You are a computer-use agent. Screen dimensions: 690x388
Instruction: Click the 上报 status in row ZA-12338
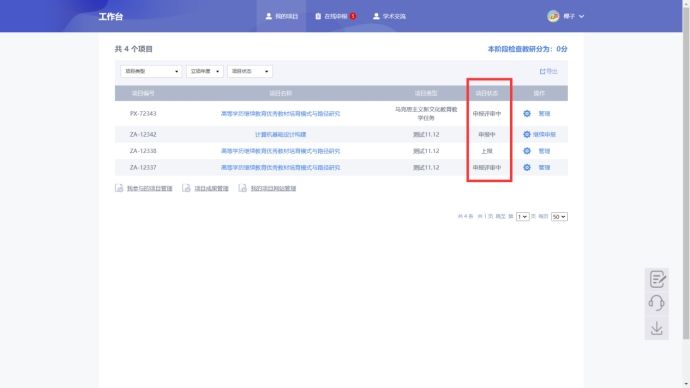487,151
